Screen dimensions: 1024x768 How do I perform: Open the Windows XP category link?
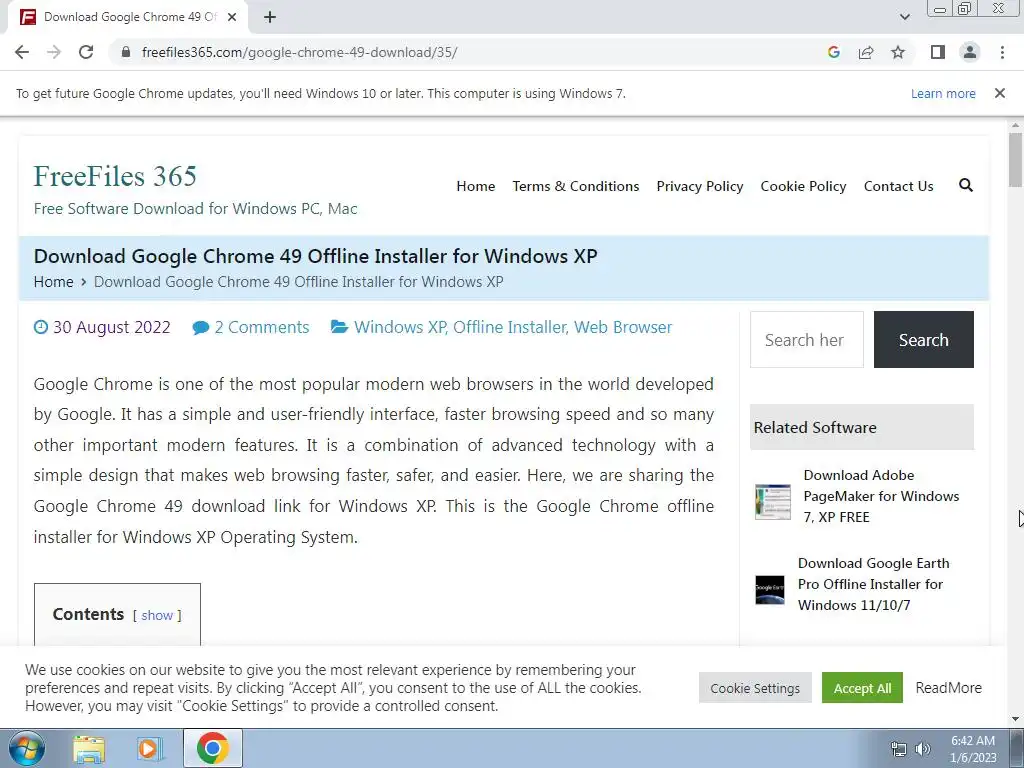pyautogui.click(x=400, y=327)
